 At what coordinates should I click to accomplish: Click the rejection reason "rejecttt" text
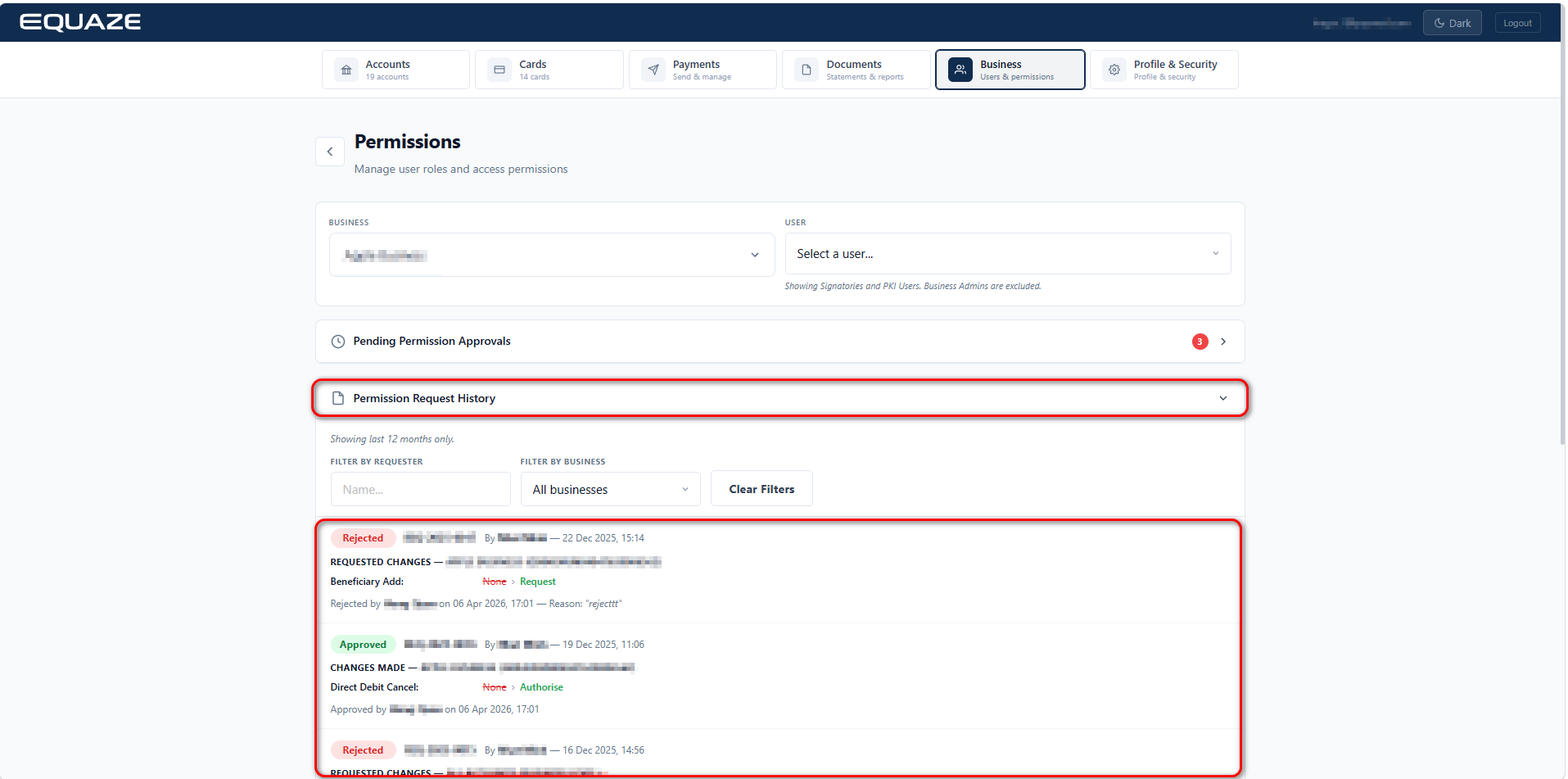pos(604,604)
